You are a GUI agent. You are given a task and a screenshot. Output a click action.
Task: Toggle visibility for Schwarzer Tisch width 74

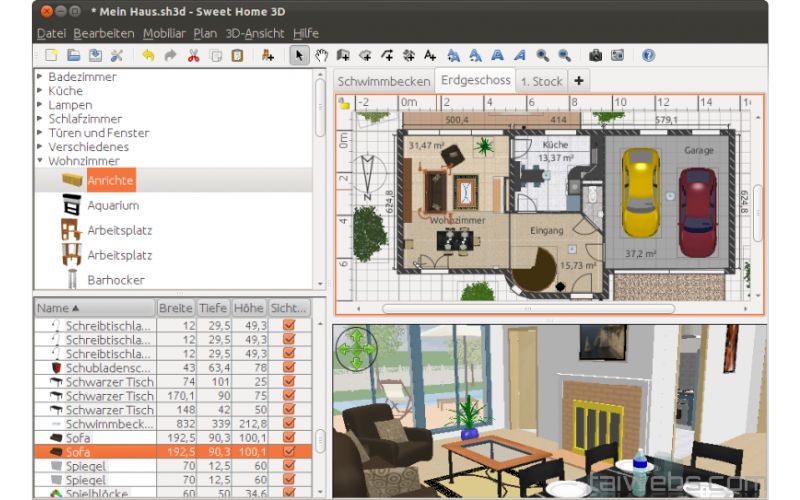click(x=289, y=381)
